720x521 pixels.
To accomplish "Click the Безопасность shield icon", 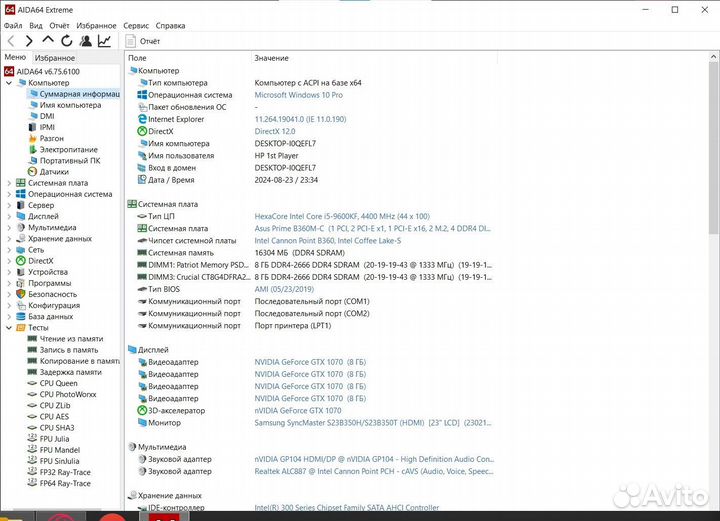I will coord(21,294).
